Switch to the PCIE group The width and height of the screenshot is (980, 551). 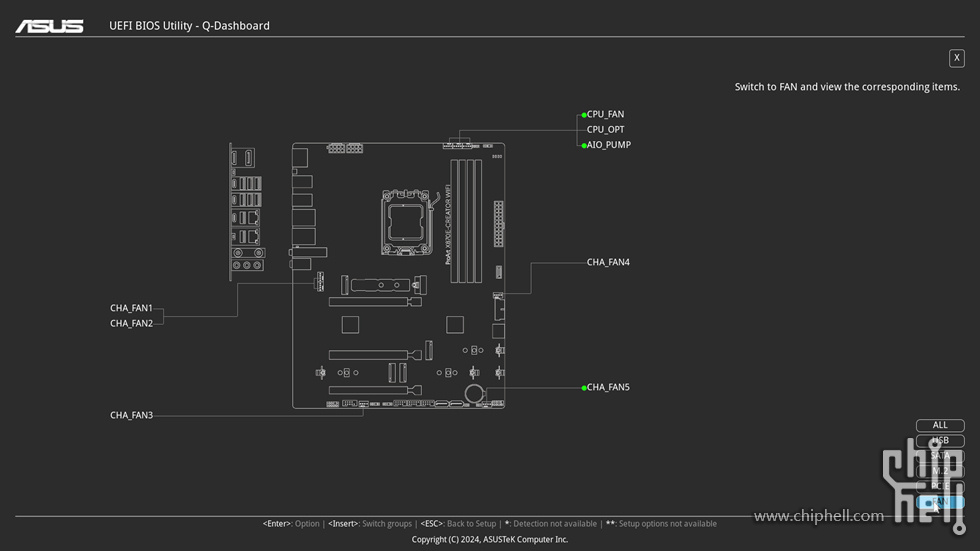click(940, 486)
